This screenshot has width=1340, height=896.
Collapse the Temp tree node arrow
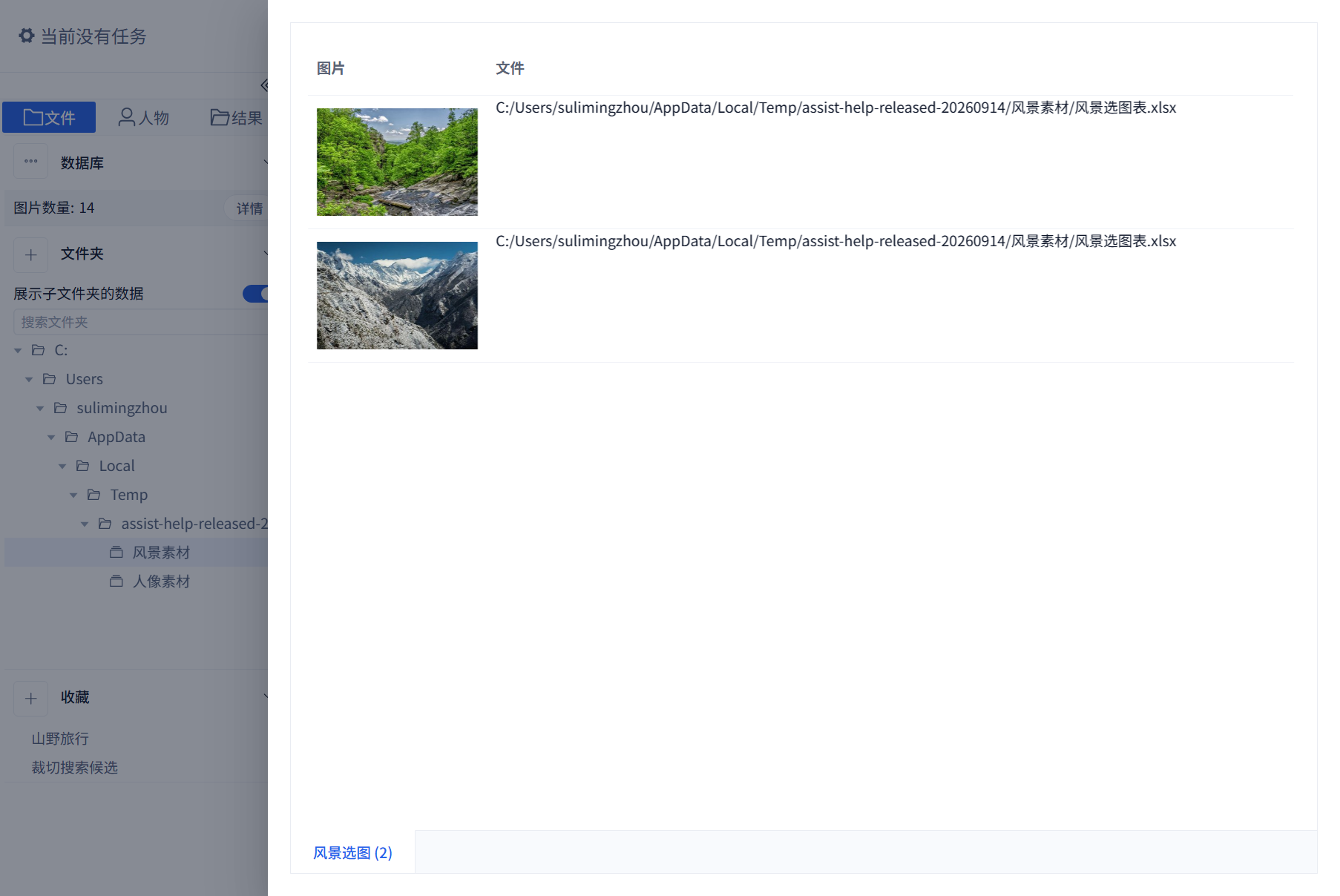(x=73, y=495)
